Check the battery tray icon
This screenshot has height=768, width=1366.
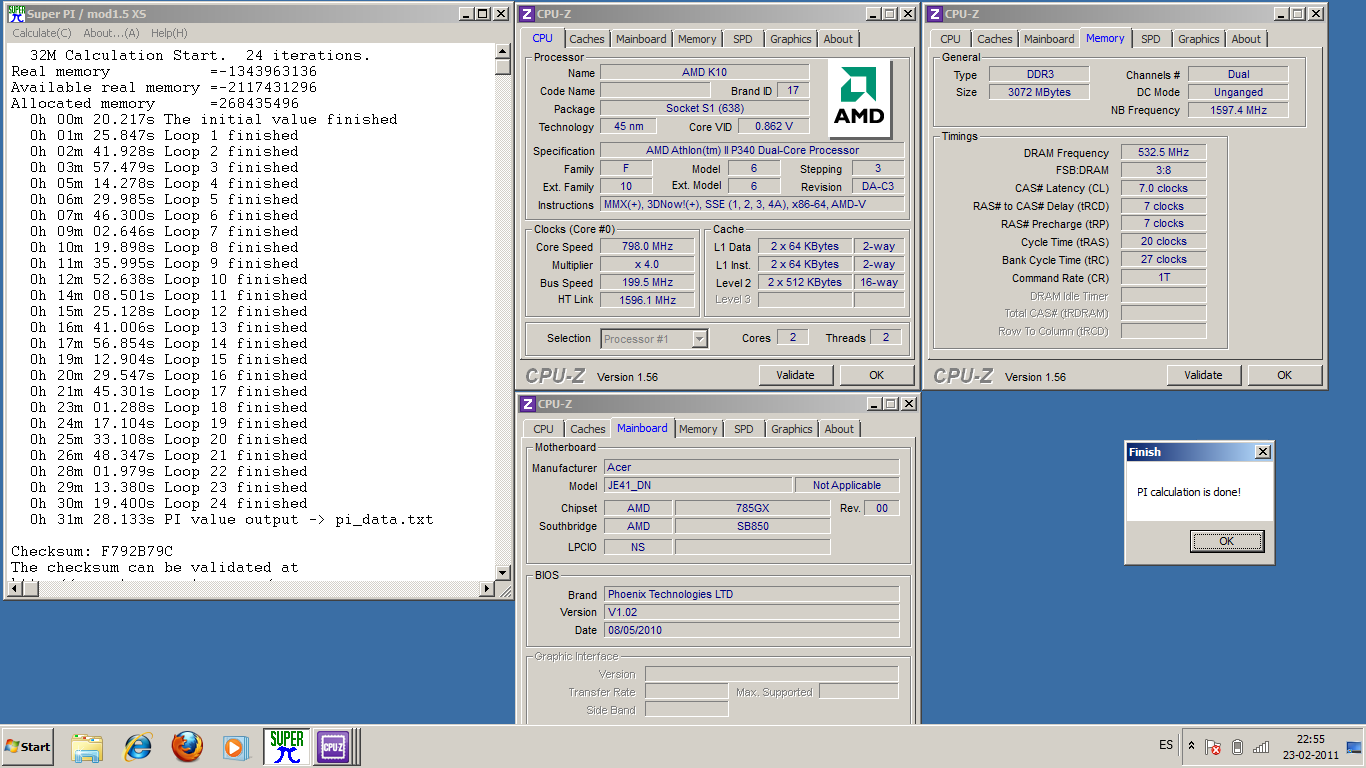coord(1237,747)
